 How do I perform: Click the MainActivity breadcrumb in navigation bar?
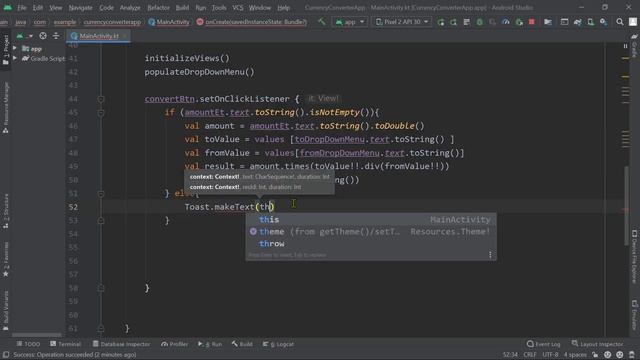point(169,22)
